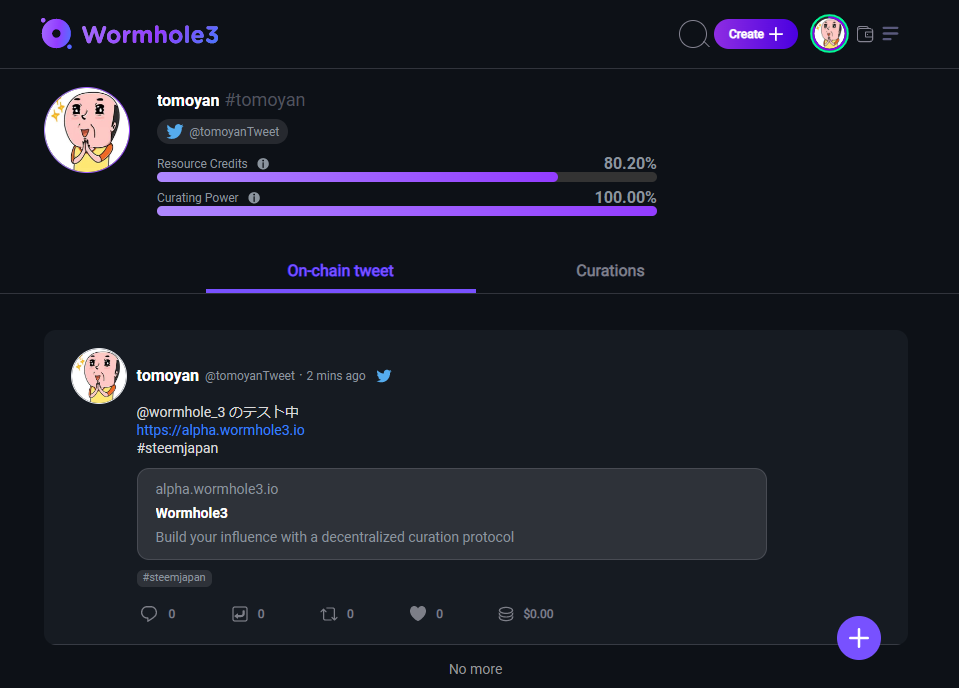This screenshot has width=959, height=688.
Task: Open the Wormhole3 link preview card
Action: [451, 514]
